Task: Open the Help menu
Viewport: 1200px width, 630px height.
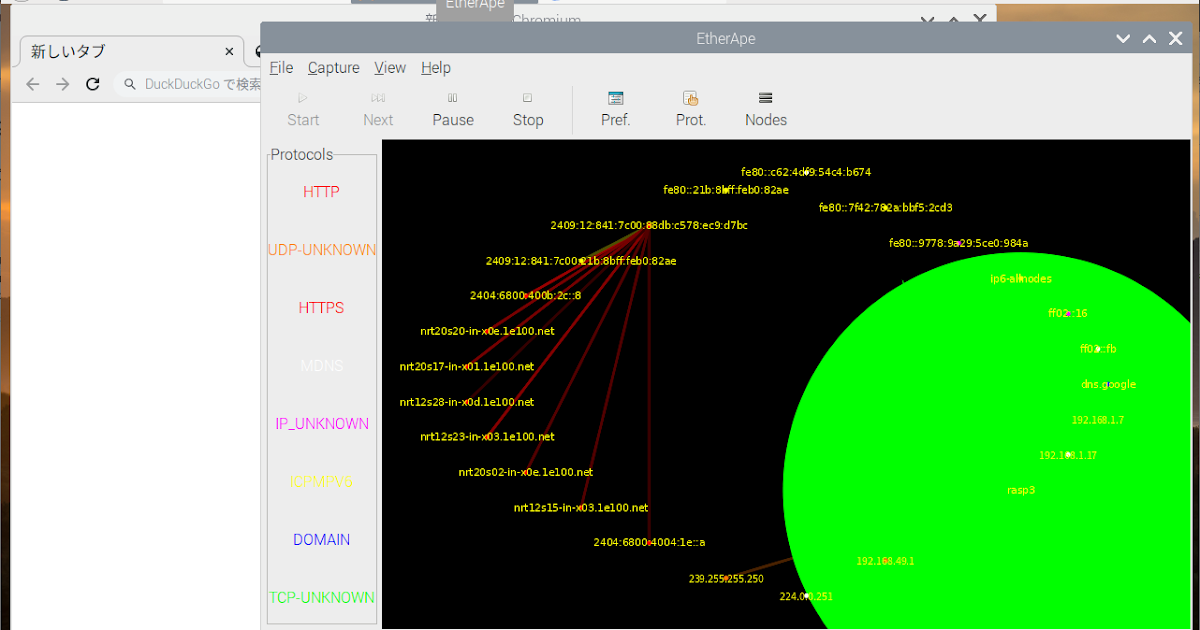Action: click(436, 67)
